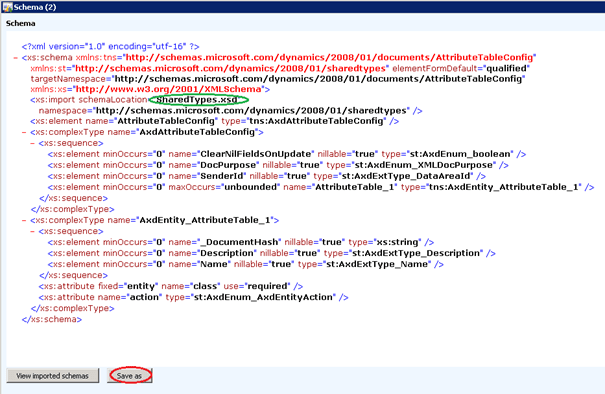Viewport: 605px width, 394px height.
Task: Open View imported schemas
Action: (52, 375)
